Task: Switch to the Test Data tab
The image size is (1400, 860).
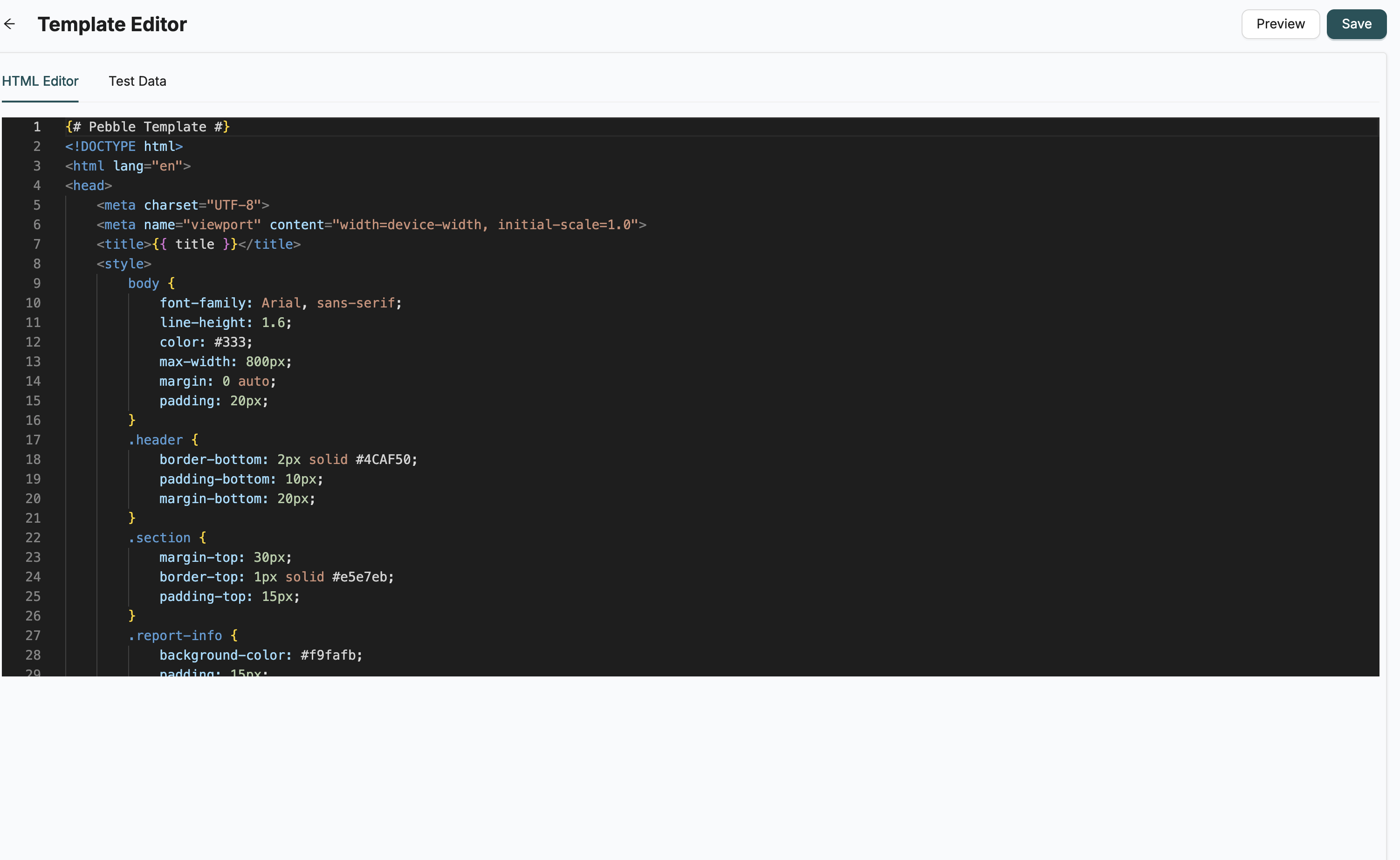Action: (137, 82)
